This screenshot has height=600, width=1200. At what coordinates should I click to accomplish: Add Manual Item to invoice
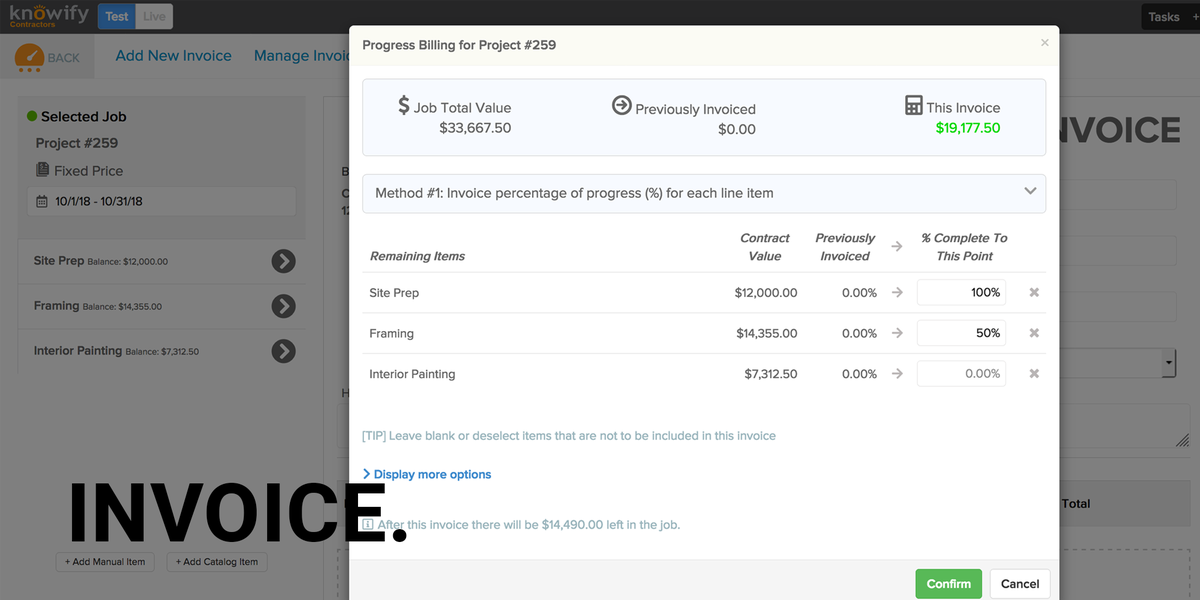[x=105, y=562]
